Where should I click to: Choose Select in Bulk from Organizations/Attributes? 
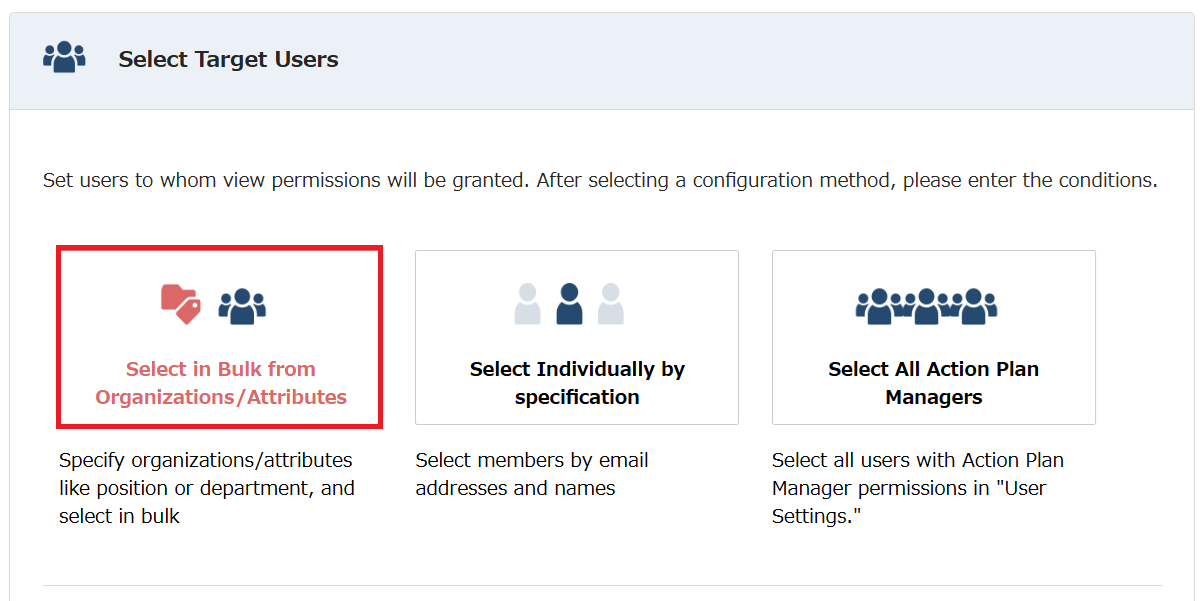tap(220, 383)
